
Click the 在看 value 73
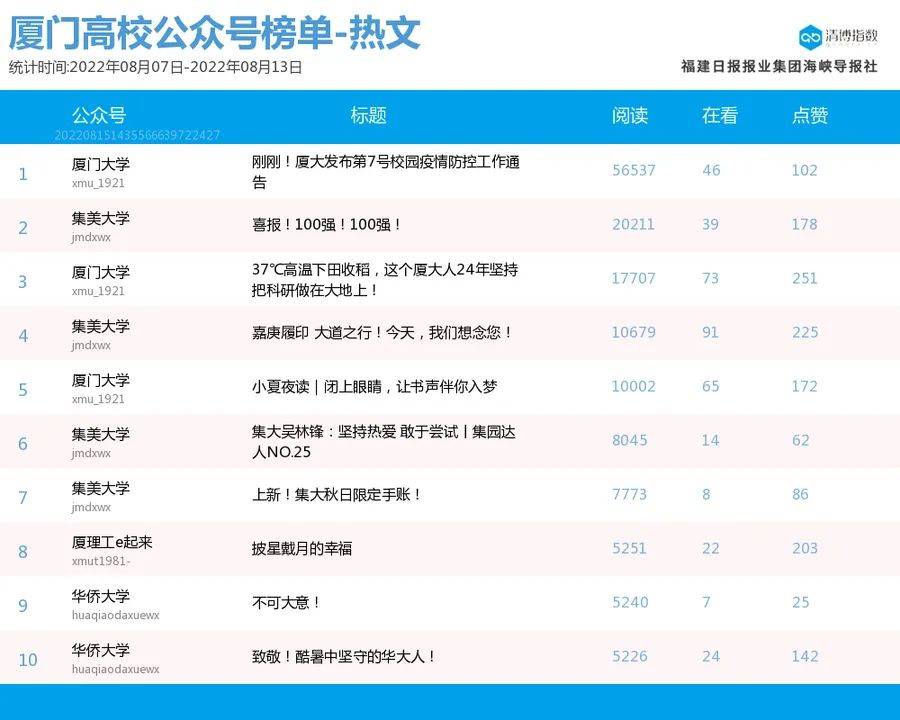tap(711, 278)
